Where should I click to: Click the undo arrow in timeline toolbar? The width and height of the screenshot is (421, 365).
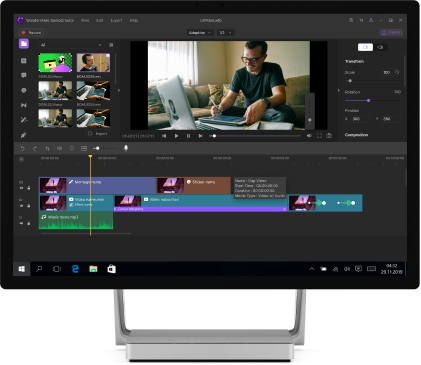pyautogui.click(x=23, y=148)
